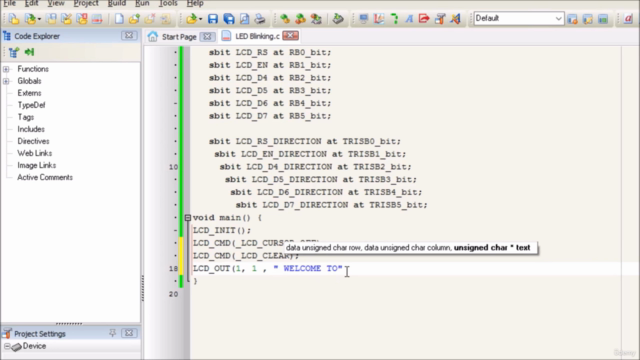Click the Build gears icon
The image size is (640, 360).
(285, 19)
